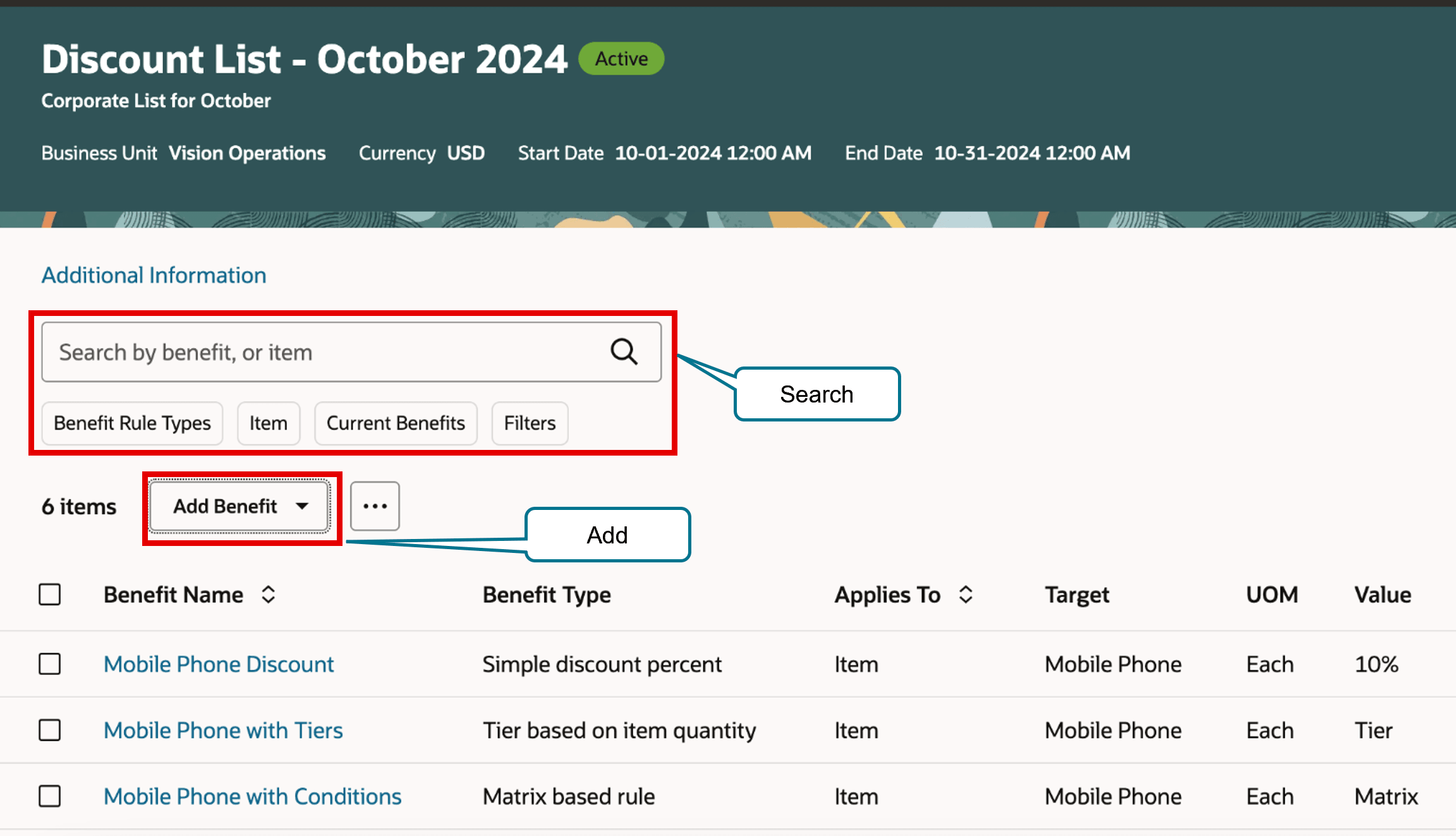Image resolution: width=1456 pixels, height=836 pixels.
Task: Click the Value column header
Action: [x=1382, y=595]
